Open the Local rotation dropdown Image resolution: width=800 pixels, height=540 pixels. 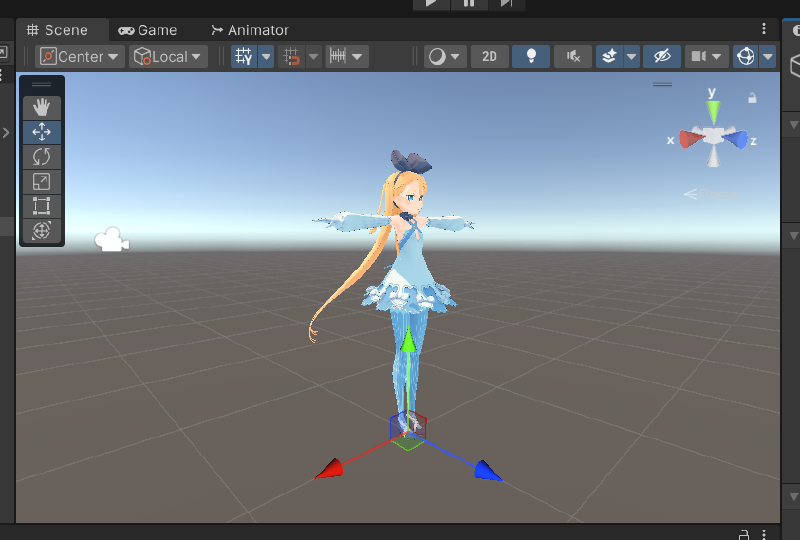click(168, 56)
